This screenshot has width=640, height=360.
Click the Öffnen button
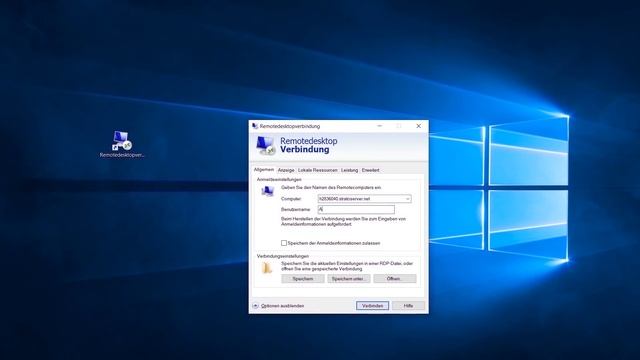395,279
